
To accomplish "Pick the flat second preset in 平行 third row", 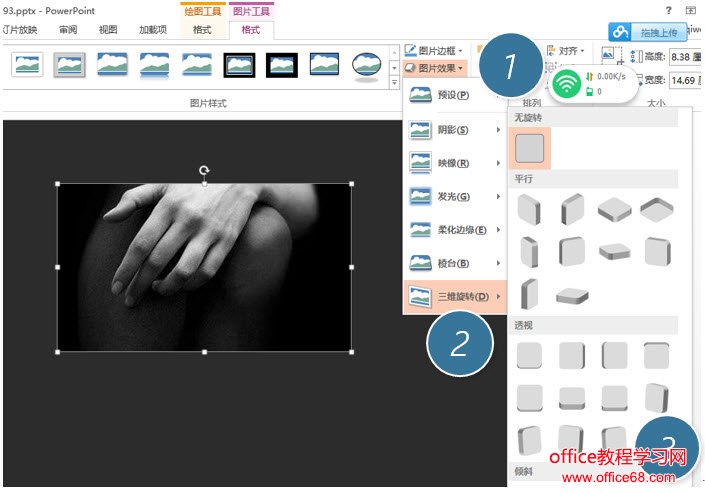I will 572,296.
